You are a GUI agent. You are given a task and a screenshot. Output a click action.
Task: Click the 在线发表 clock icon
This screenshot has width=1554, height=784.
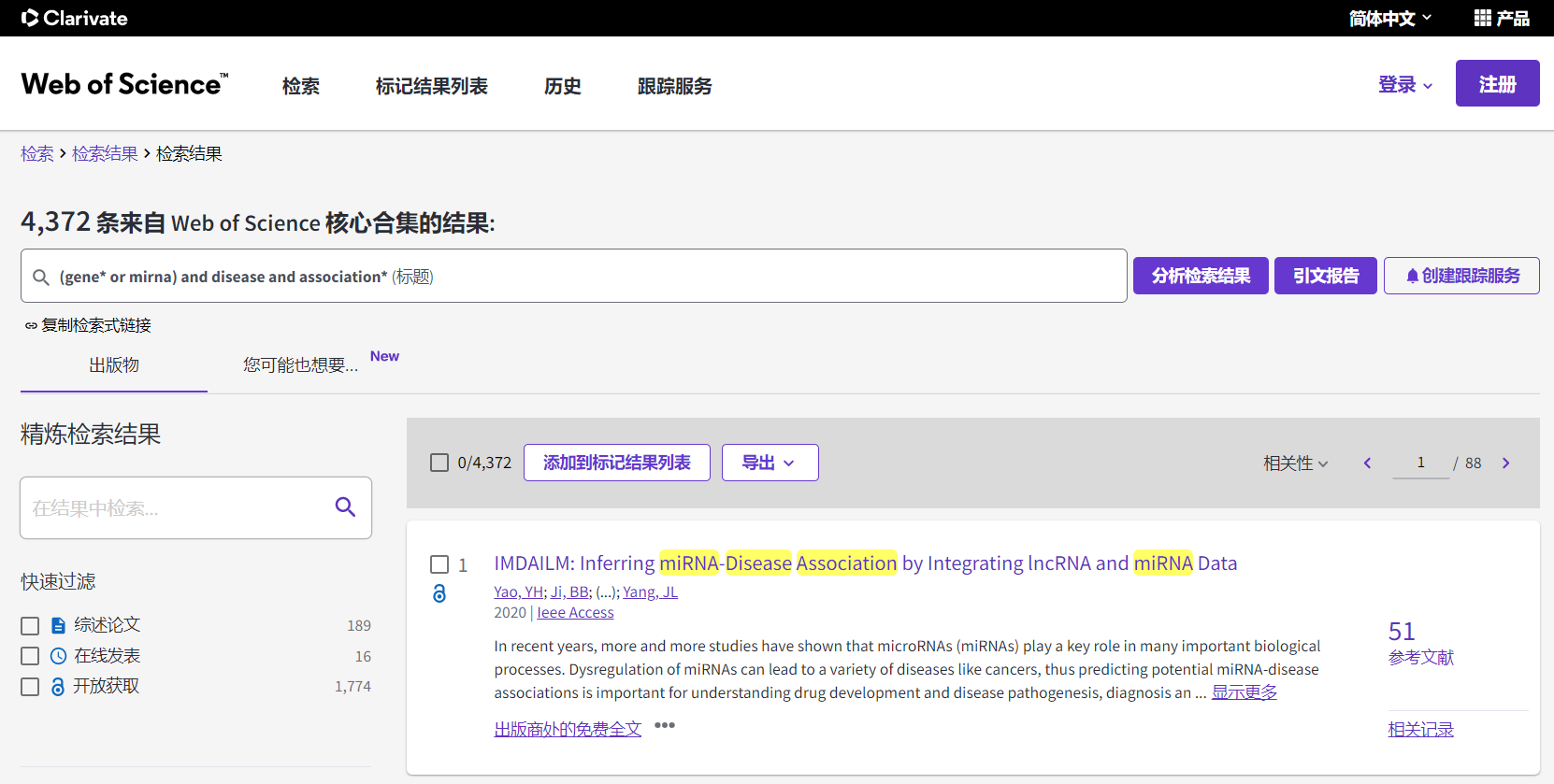58,656
